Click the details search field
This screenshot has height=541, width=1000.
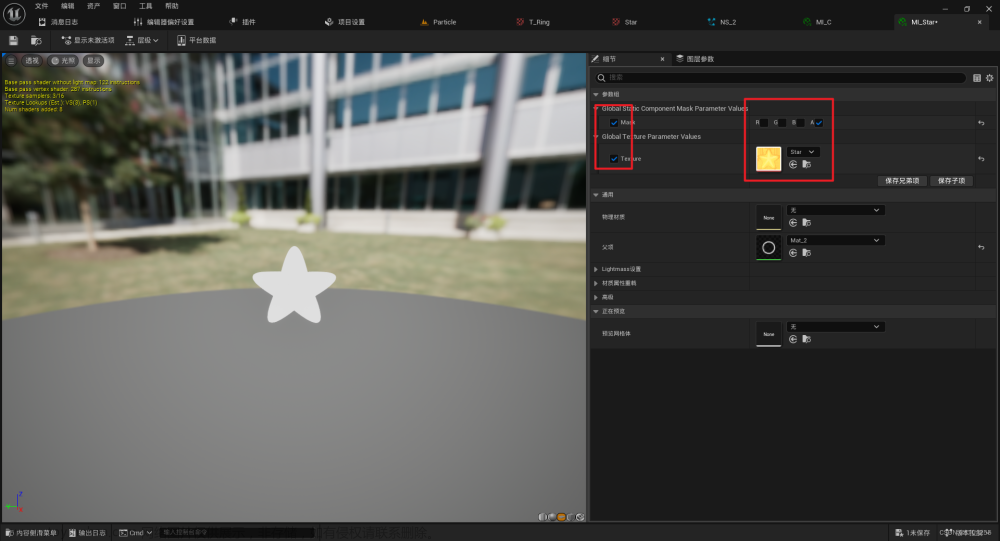point(781,78)
